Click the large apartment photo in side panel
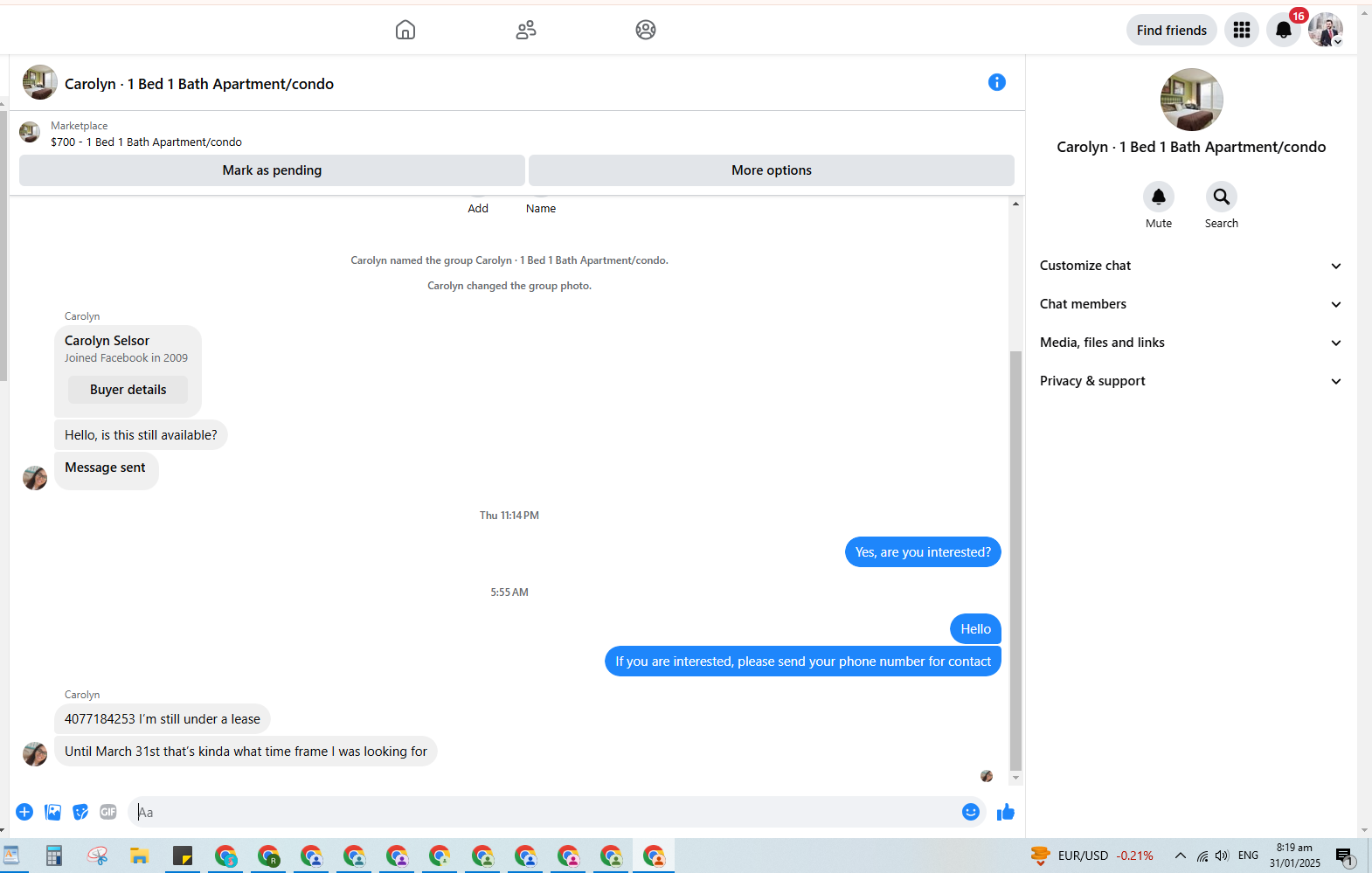 (x=1191, y=100)
